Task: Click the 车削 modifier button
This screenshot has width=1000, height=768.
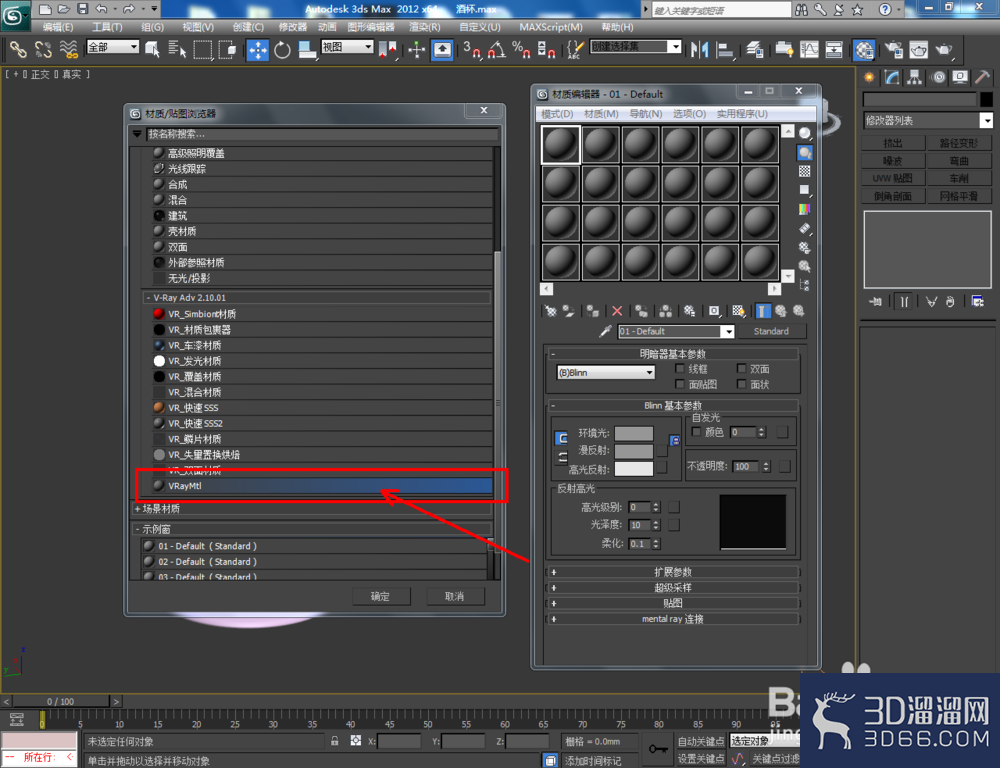Action: click(x=959, y=178)
